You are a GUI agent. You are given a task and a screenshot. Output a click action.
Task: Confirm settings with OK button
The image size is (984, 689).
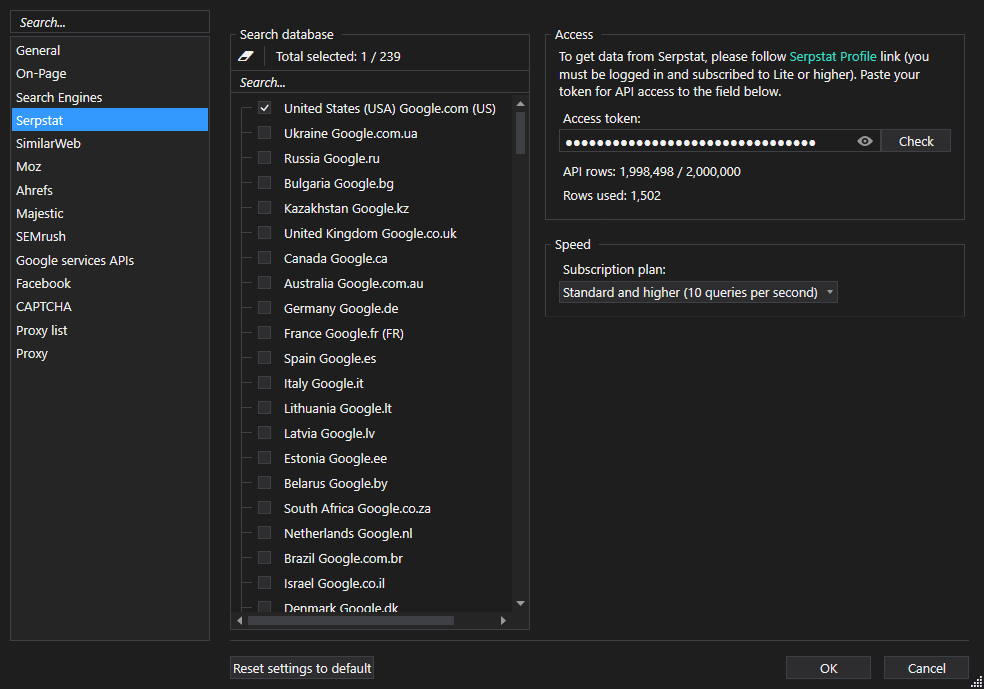(x=828, y=668)
